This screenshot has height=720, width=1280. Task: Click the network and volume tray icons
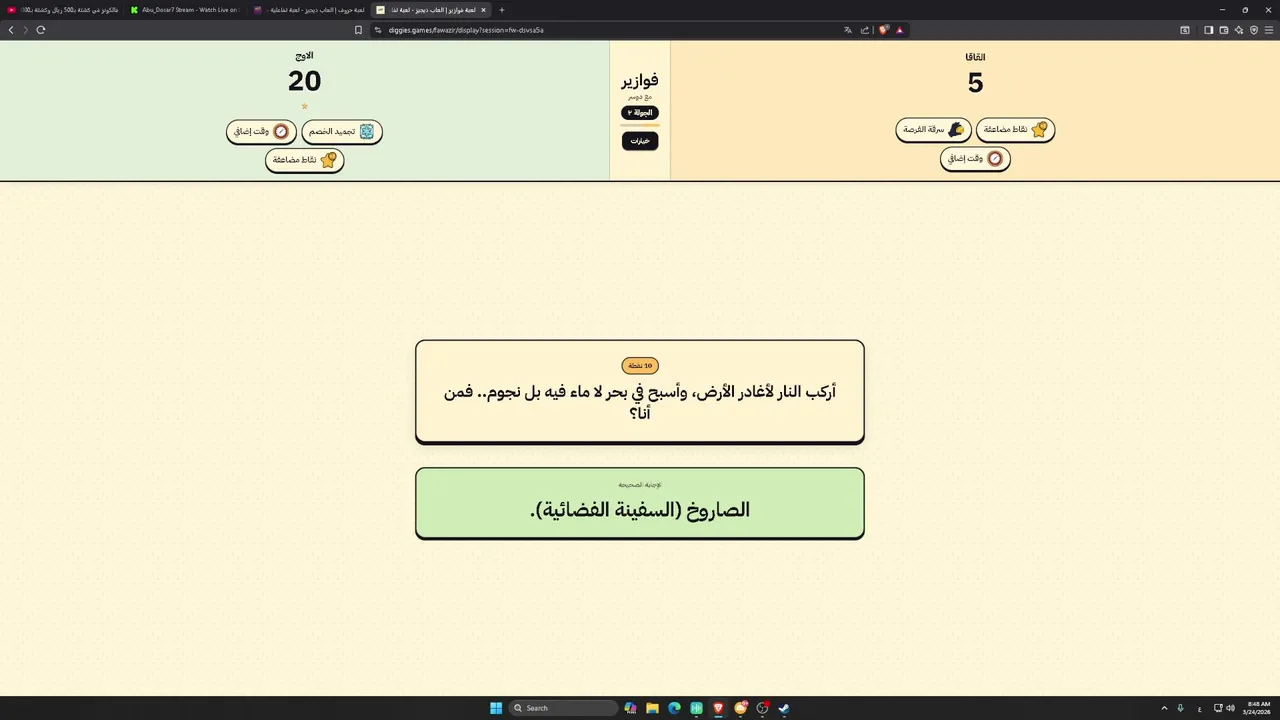(x=1224, y=708)
